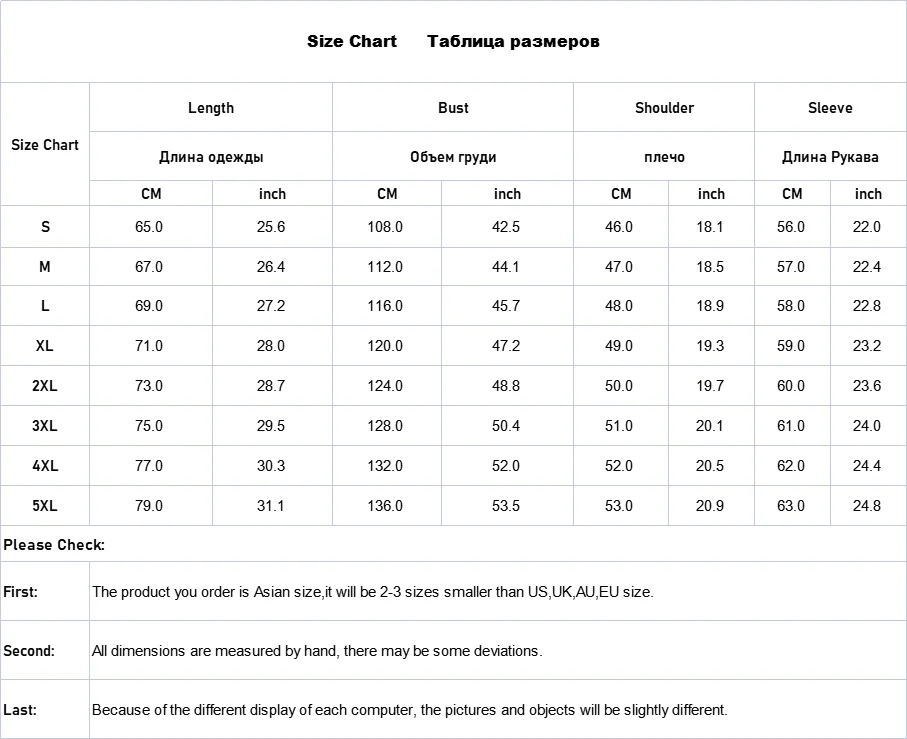Screen dimensions: 907x739
Task: Click the First: note label
Action: (21, 592)
